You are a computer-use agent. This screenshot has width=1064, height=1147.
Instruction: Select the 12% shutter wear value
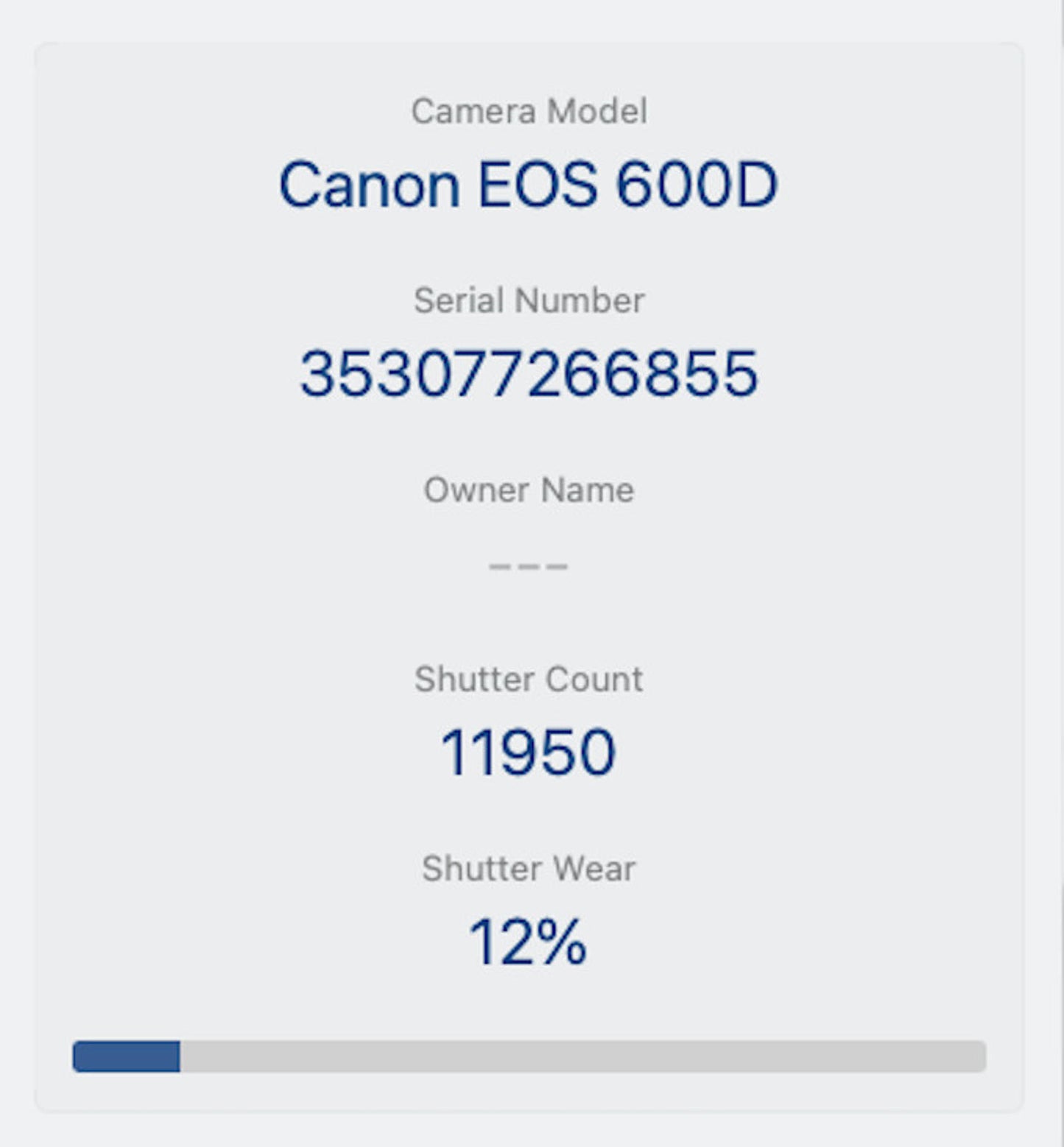point(528,942)
